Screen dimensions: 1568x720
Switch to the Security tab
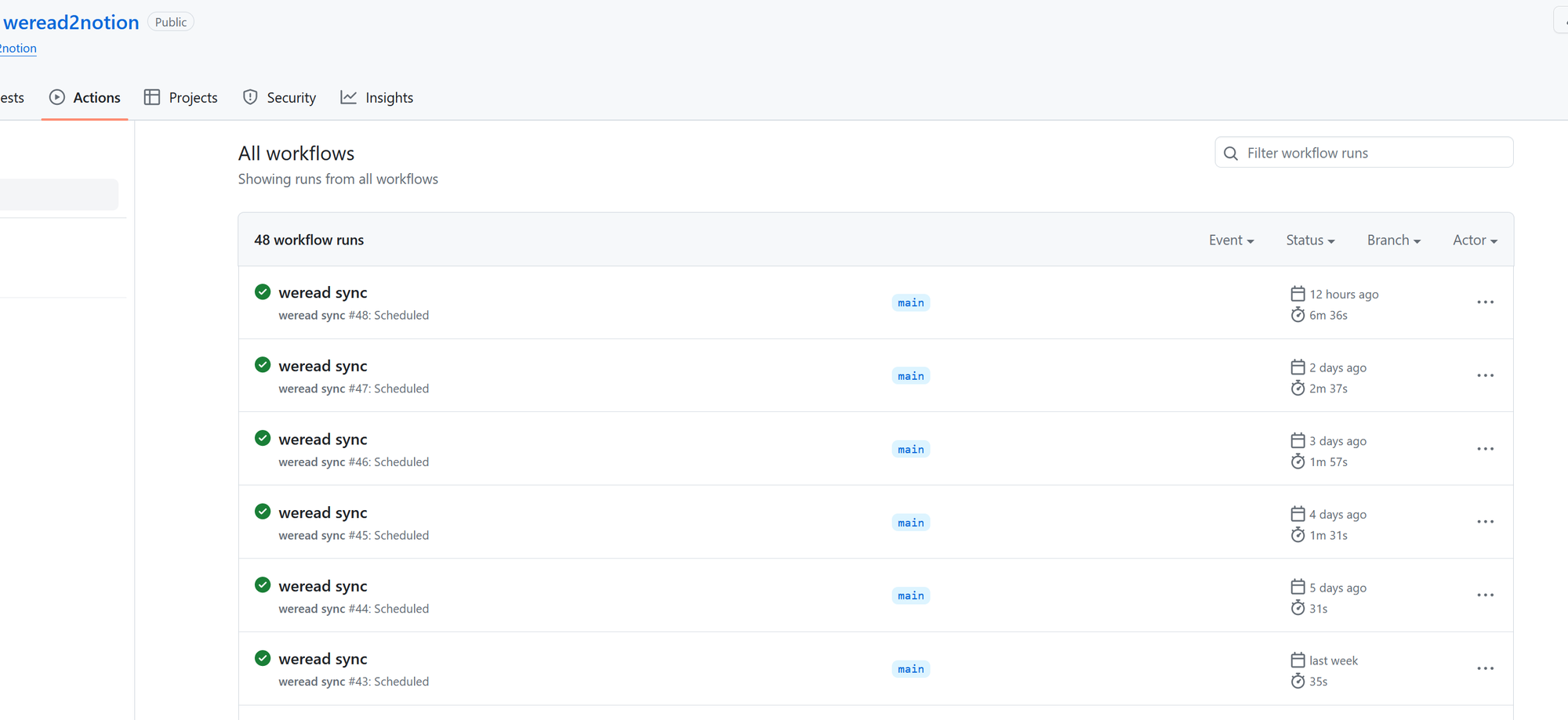280,98
